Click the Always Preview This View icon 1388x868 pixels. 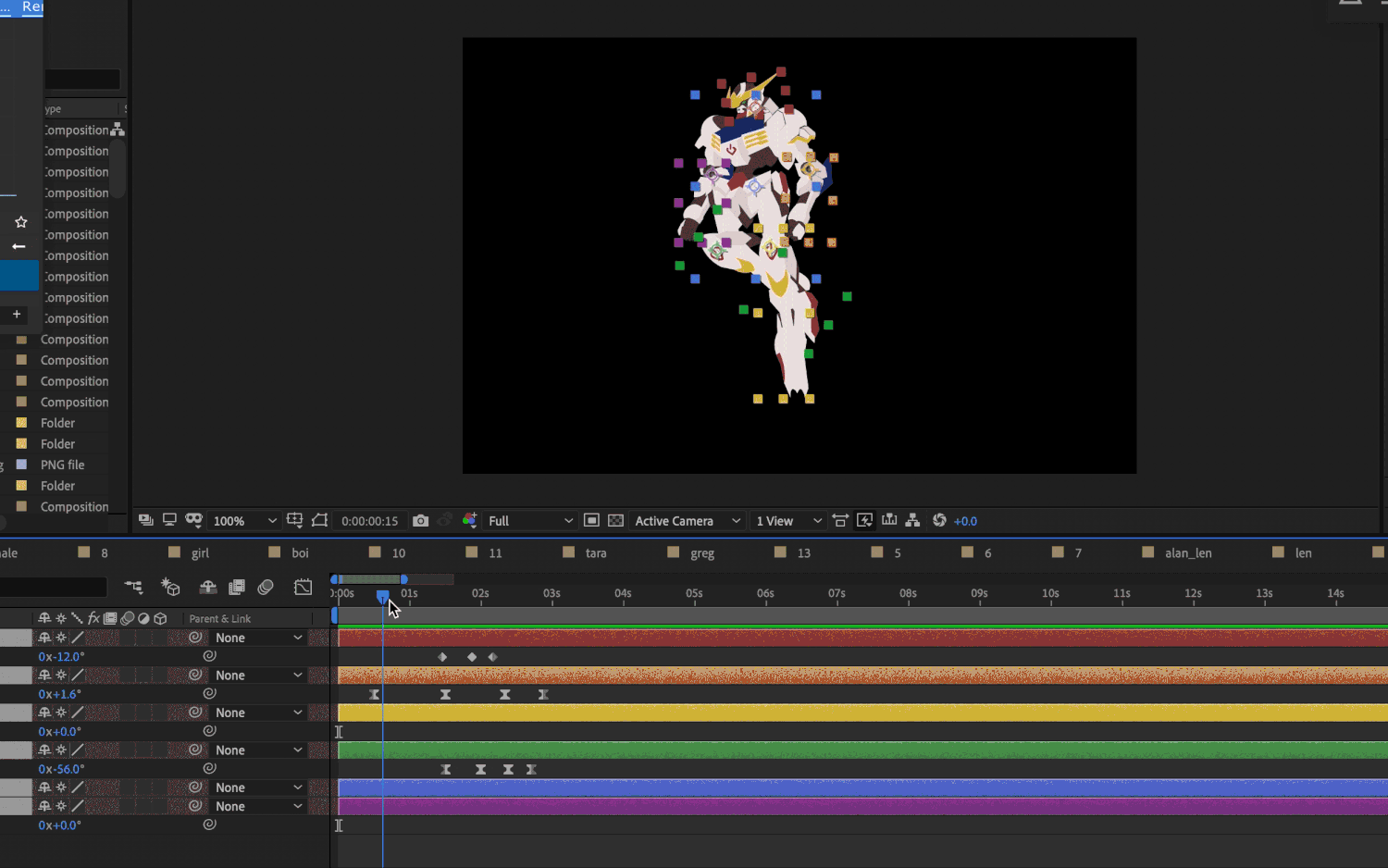pyautogui.click(x=145, y=520)
